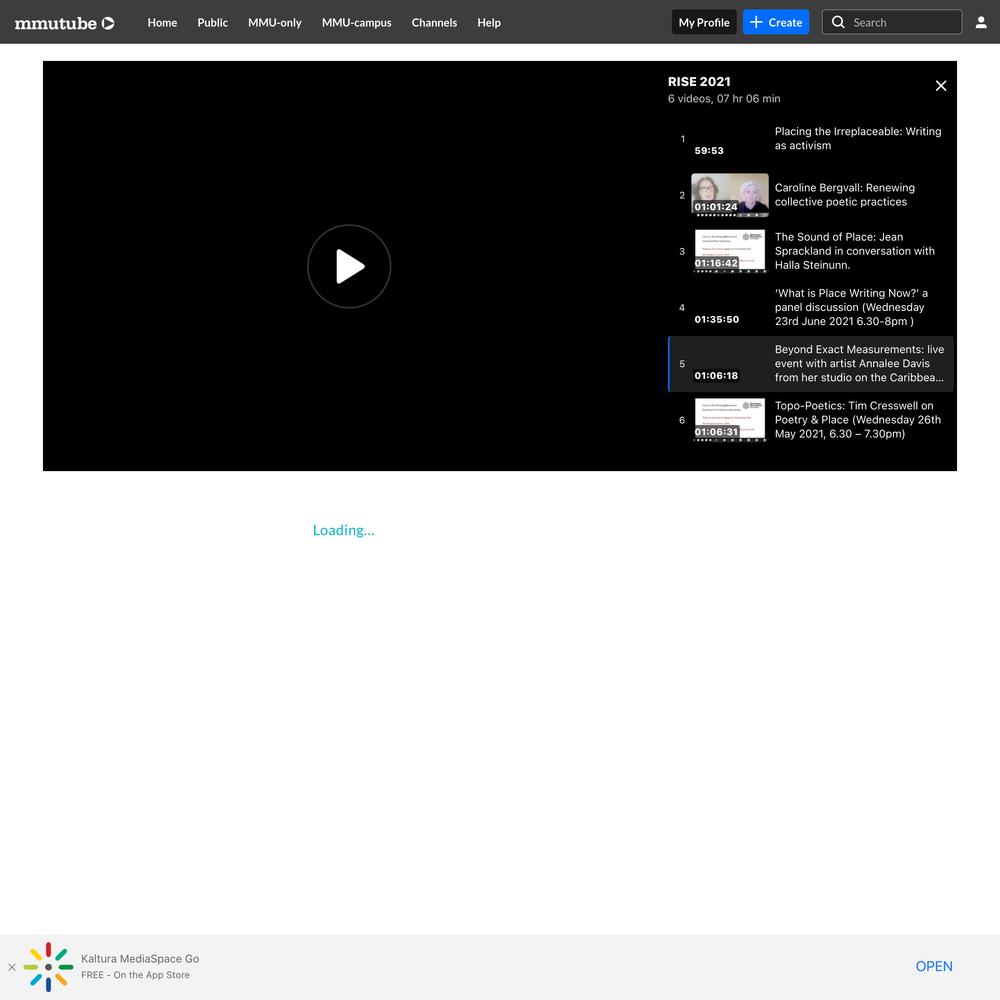Click the mmutube logo
The image size is (1000, 1000).
64,23
